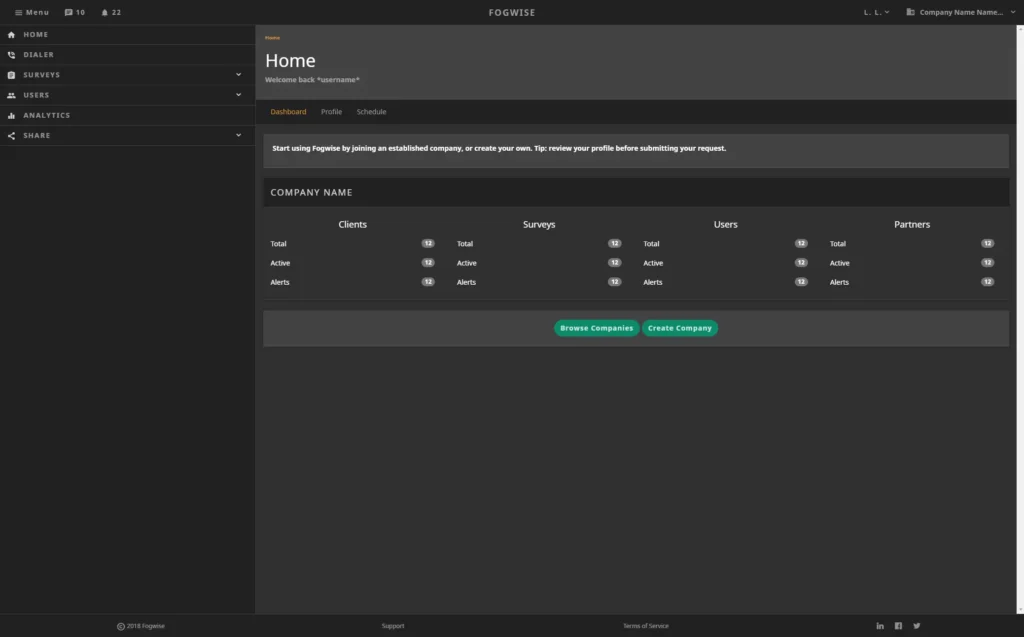This screenshot has width=1024, height=637.
Task: Click the Surveys clipboard icon
Action: pos(11,75)
